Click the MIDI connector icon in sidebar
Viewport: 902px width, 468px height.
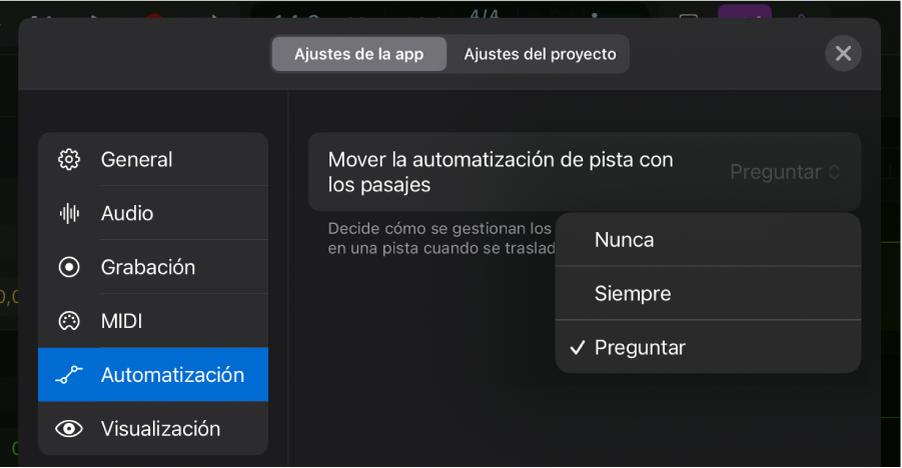pyautogui.click(x=69, y=321)
